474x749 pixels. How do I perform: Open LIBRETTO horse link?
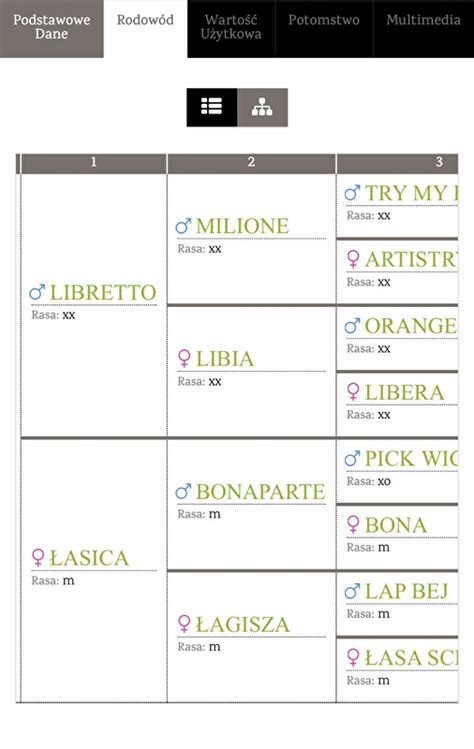[x=103, y=292]
